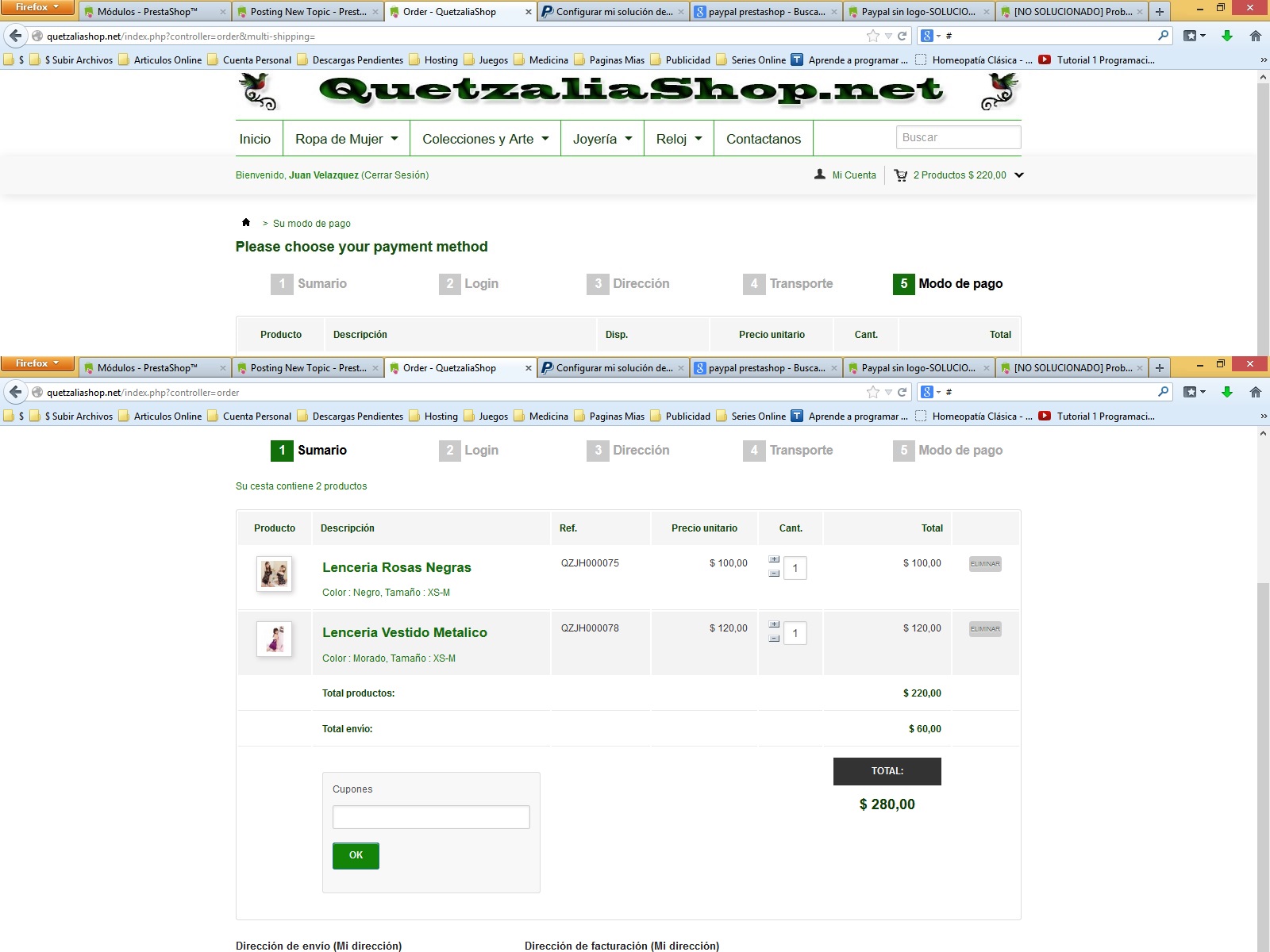Open downloads arrow in cart summary window
The width and height of the screenshot is (1270, 952).
click(x=1226, y=392)
